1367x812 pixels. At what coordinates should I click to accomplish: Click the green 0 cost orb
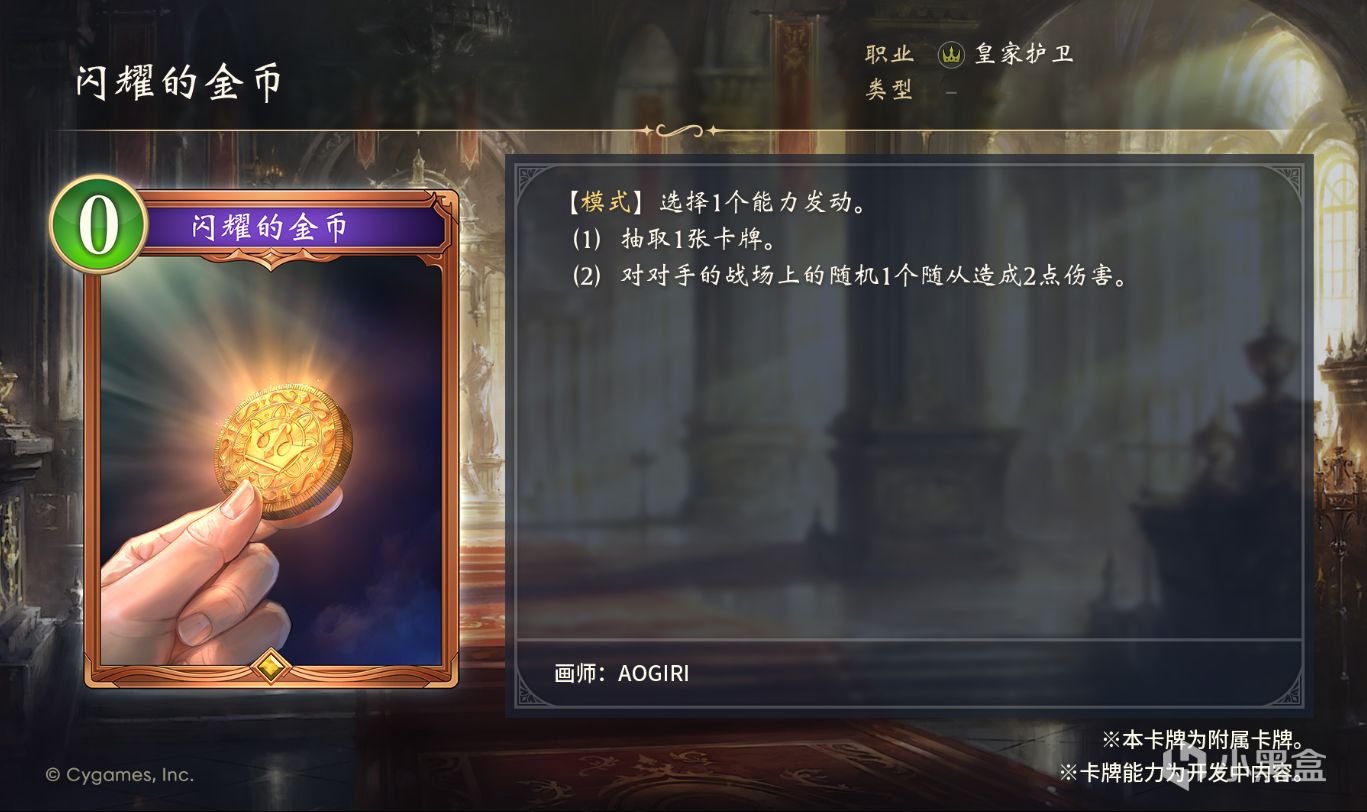[98, 225]
